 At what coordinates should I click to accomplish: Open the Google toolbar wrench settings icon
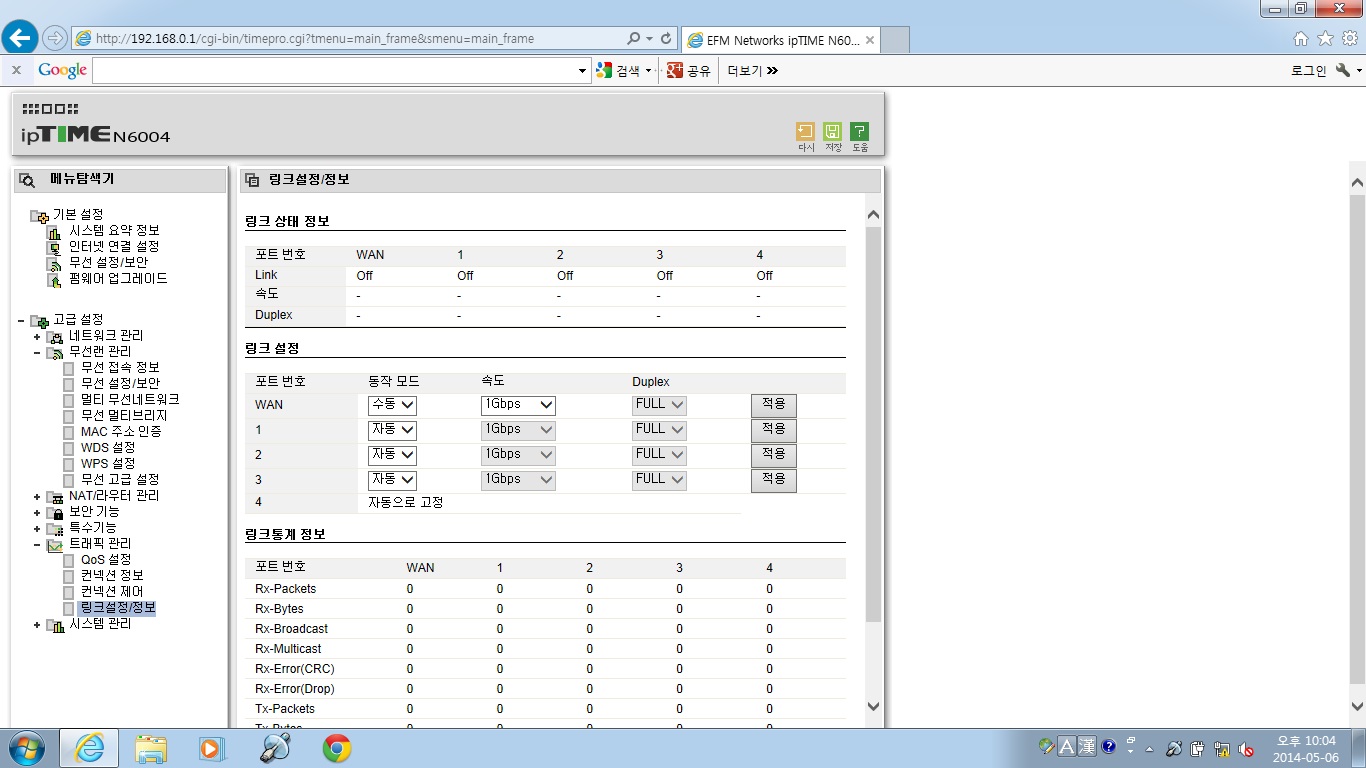coord(1342,70)
